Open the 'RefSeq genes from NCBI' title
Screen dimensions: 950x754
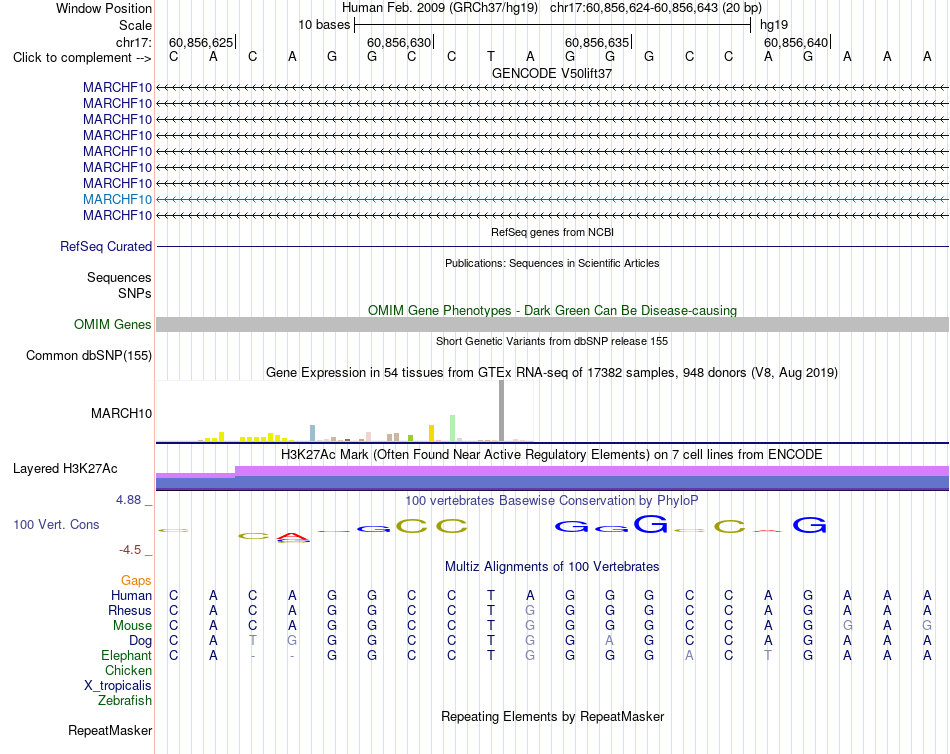point(552,232)
